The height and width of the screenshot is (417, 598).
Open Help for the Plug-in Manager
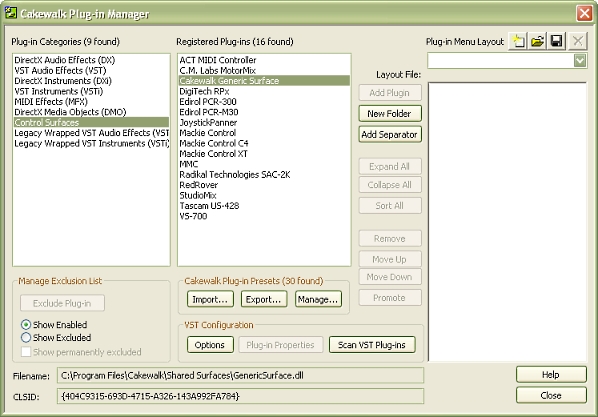551,375
